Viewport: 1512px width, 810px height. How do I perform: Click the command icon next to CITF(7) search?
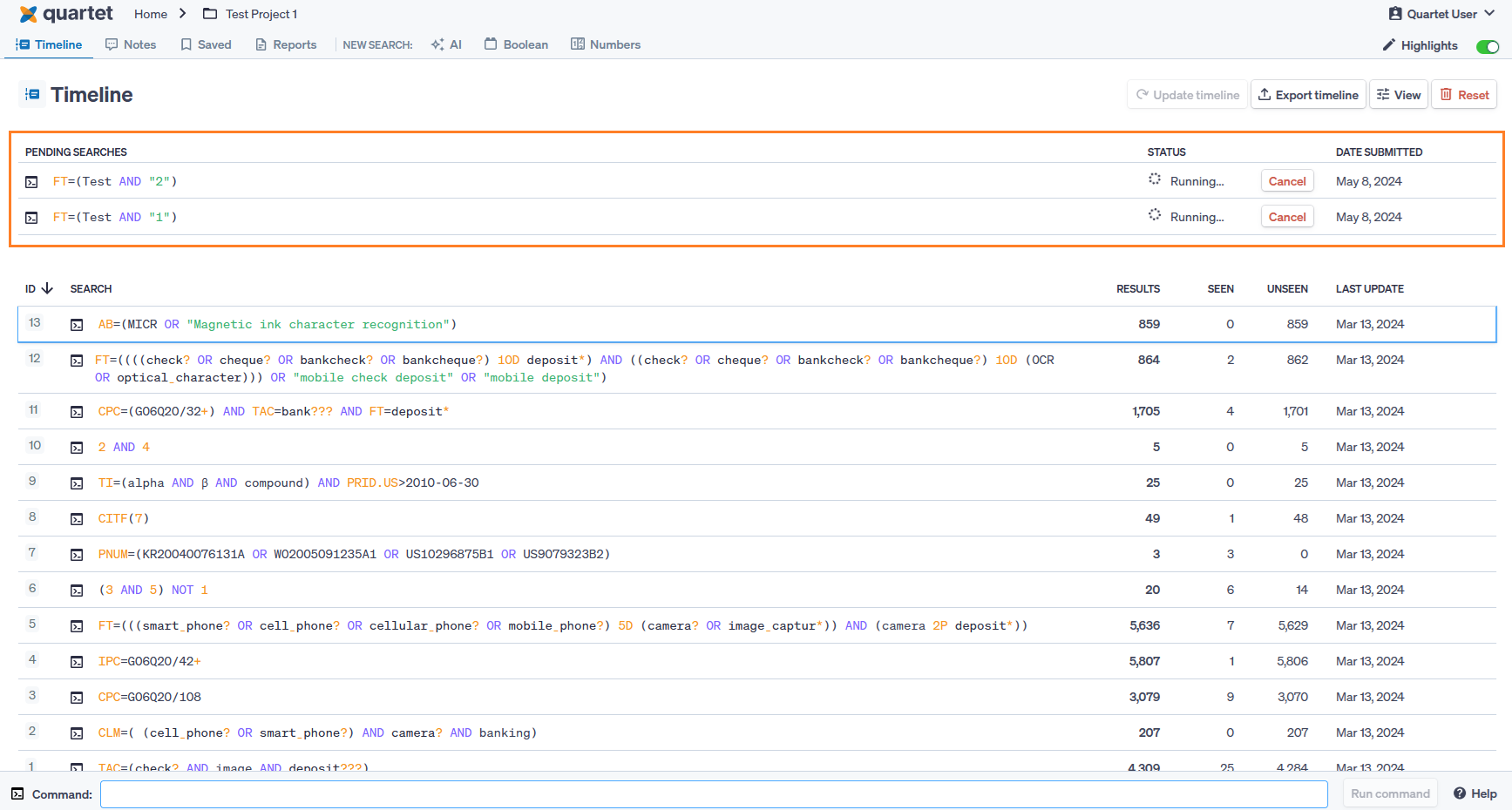point(77,519)
